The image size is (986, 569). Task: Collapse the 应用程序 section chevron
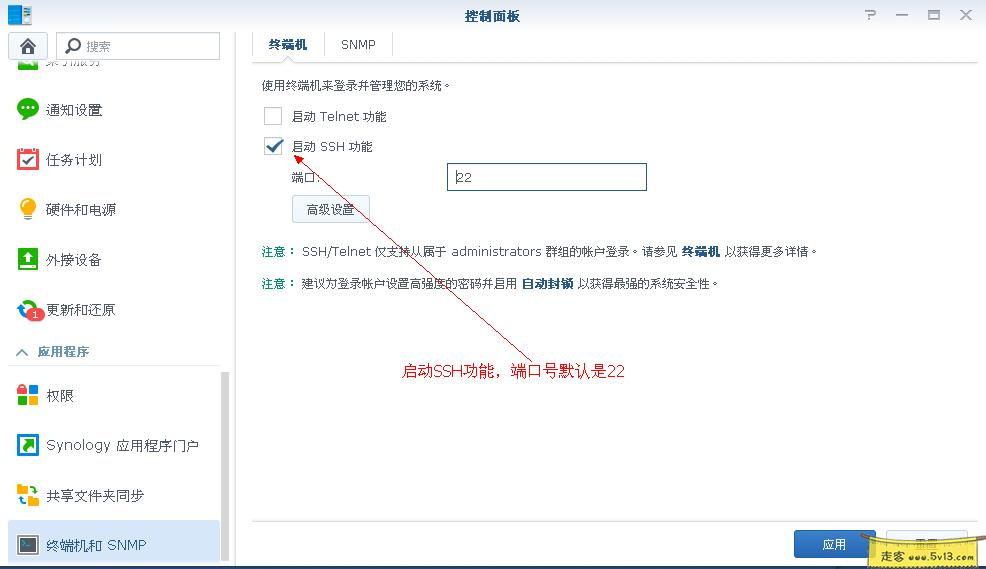[22, 352]
